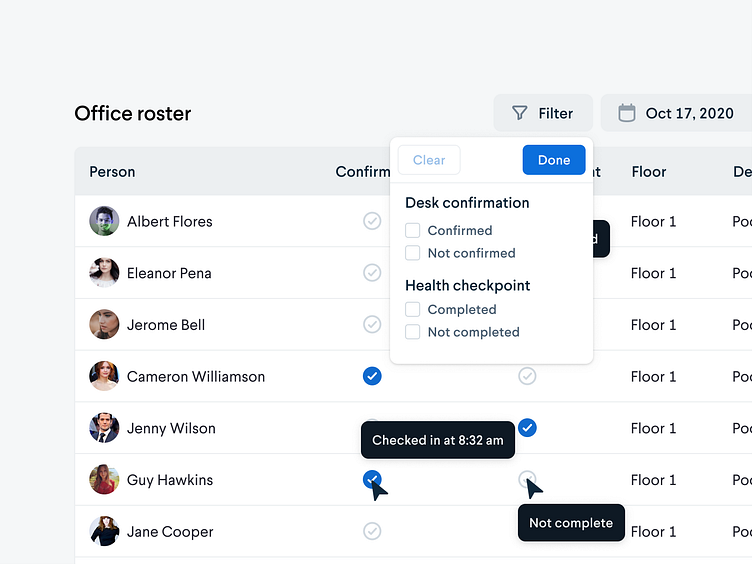The width and height of the screenshot is (752, 564).
Task: Click Jenny Wilson's blue health checkpoint checkmark
Action: point(527,428)
